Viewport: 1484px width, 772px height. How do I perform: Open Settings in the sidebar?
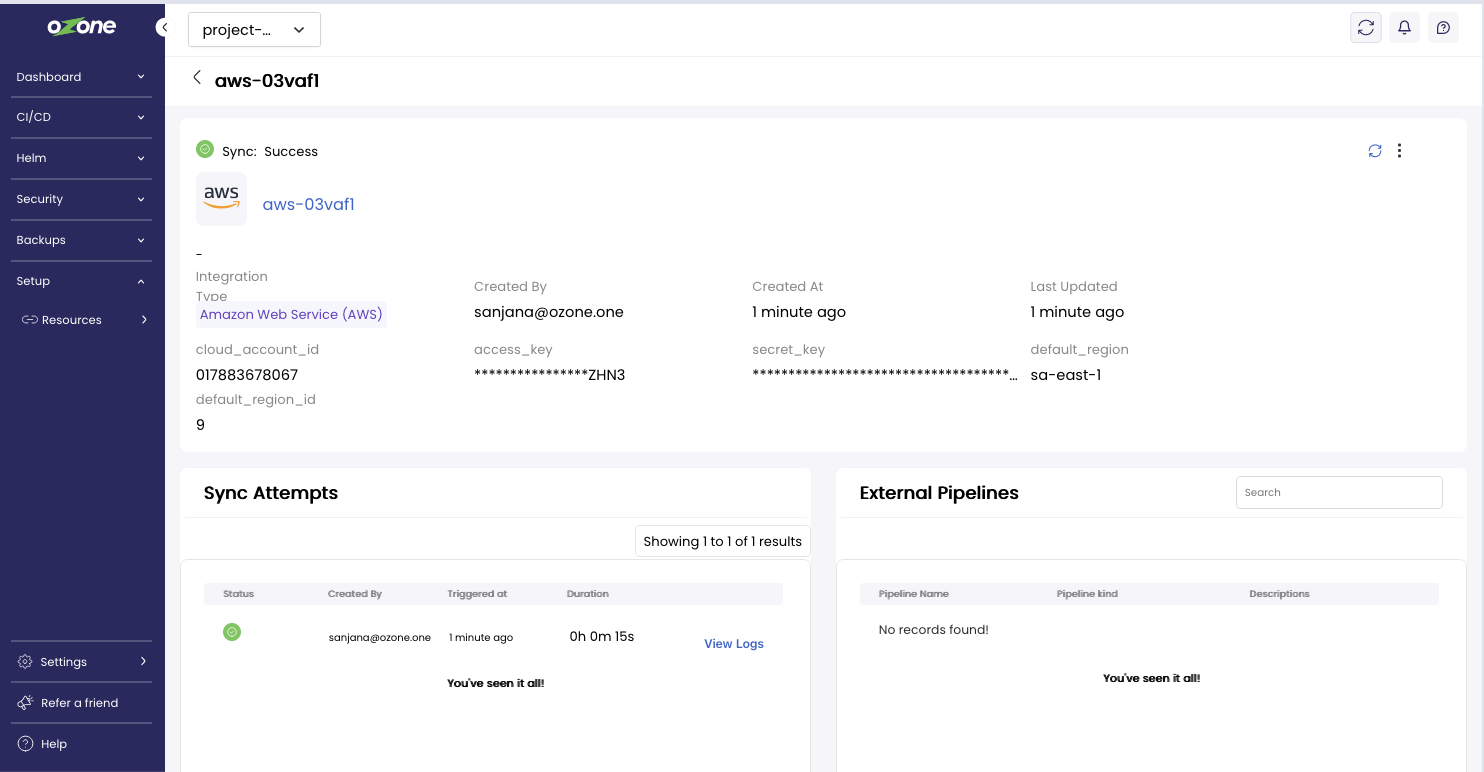point(81,662)
